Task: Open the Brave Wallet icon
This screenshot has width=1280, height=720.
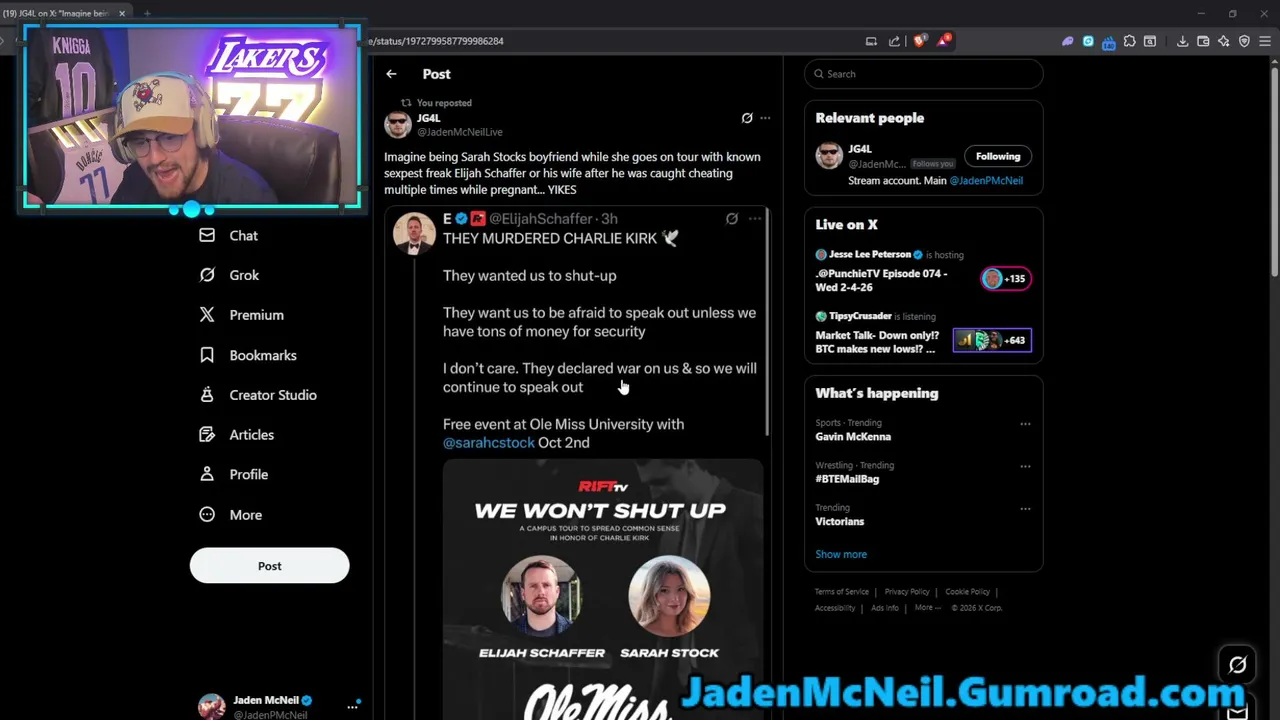Action: pos(1203,41)
